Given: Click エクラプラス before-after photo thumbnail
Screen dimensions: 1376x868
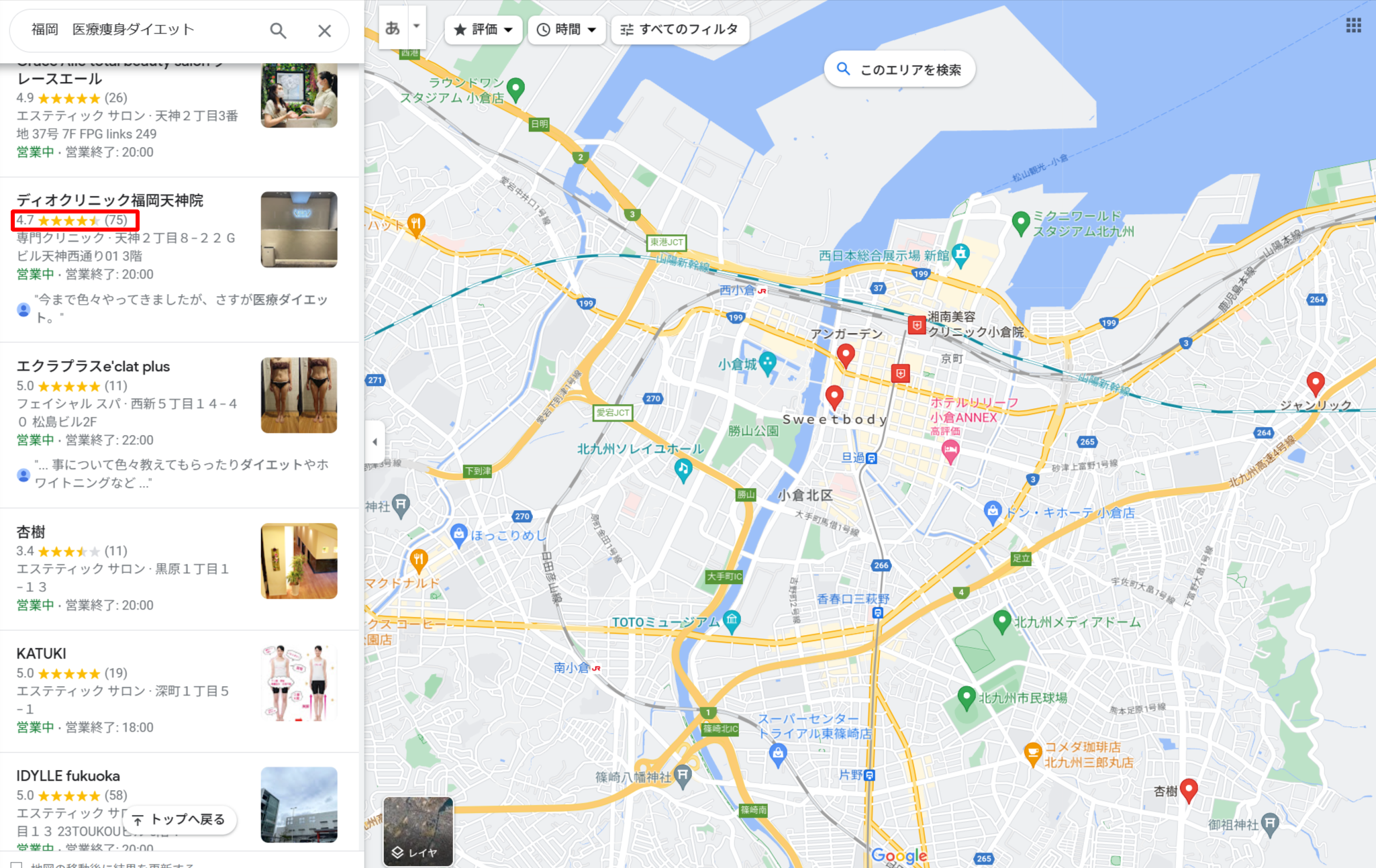Looking at the screenshot, I should 299,395.
